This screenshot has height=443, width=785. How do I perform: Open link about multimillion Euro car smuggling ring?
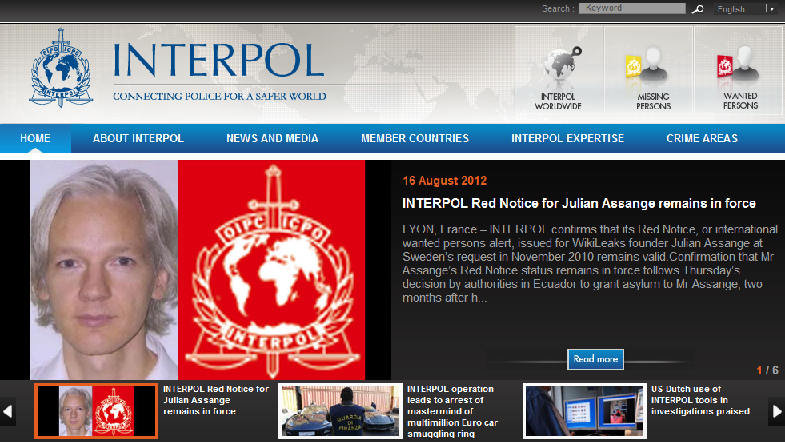coord(453,411)
